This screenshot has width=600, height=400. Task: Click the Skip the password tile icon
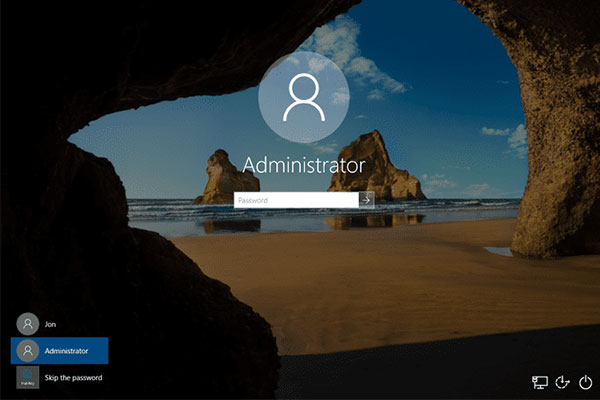(28, 377)
